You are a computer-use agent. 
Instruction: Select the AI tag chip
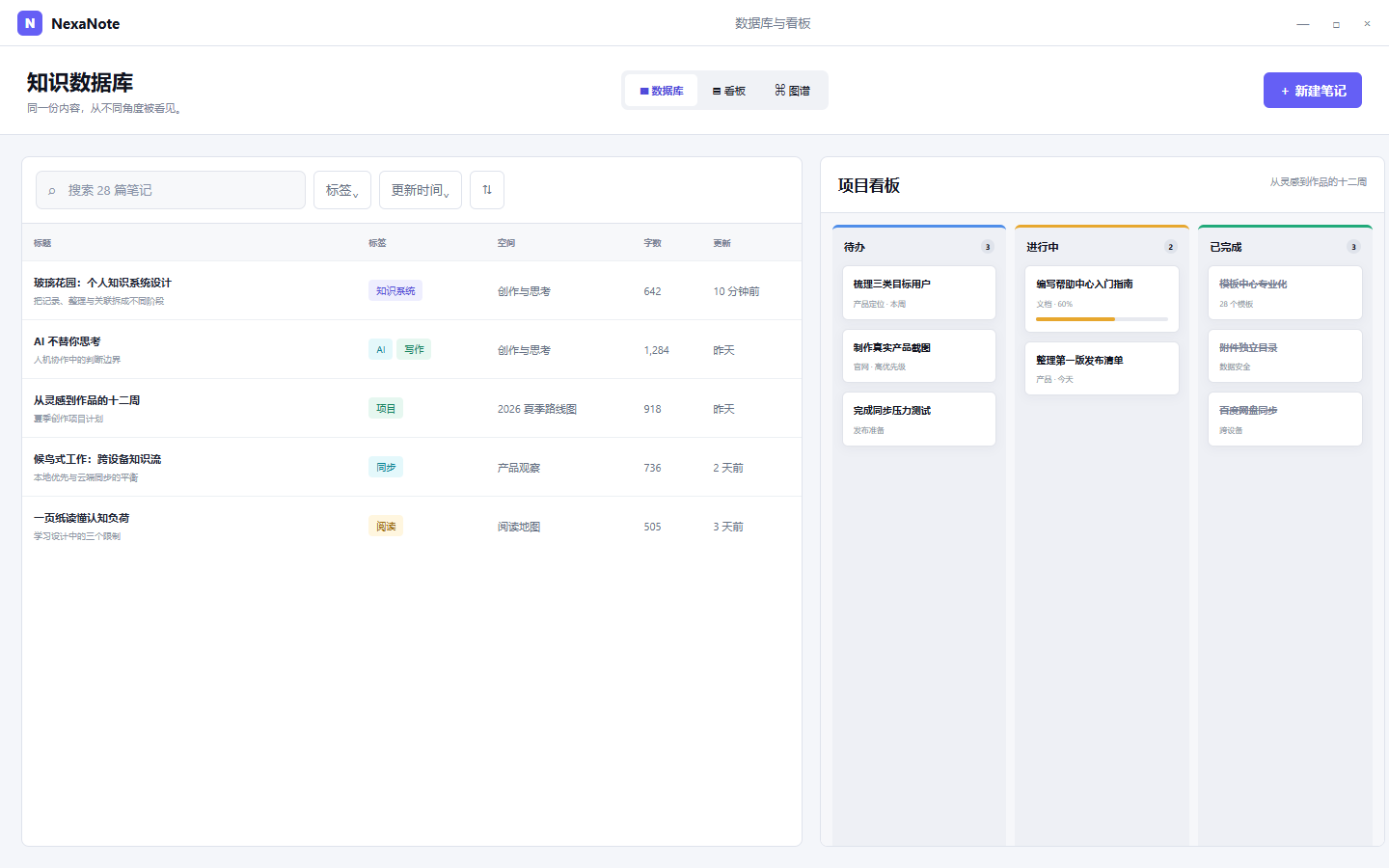click(x=381, y=349)
